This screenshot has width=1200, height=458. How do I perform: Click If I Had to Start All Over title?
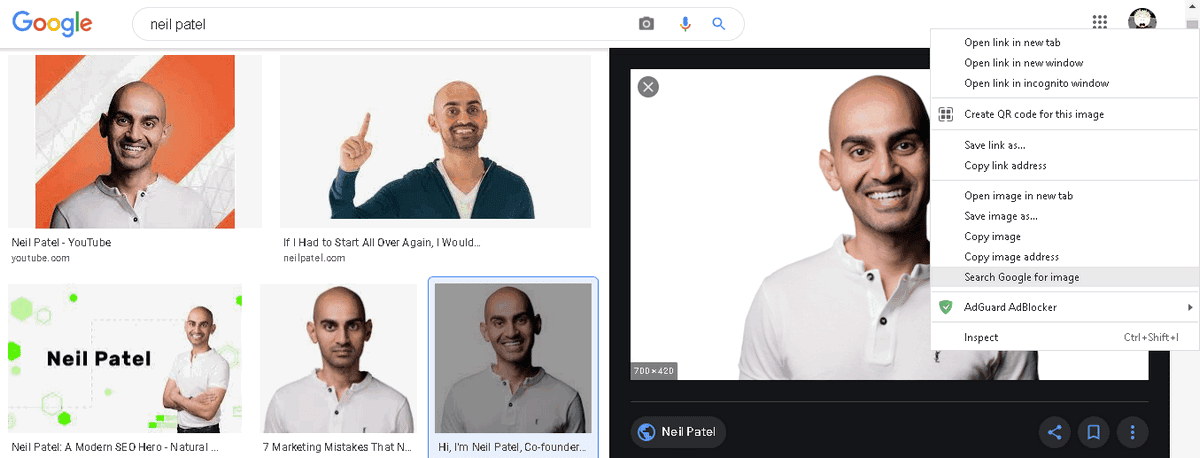382,242
